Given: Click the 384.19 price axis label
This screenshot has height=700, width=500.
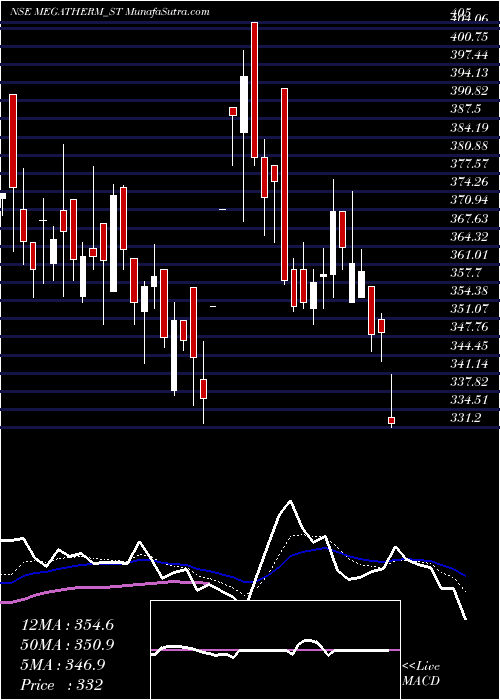Looking at the screenshot, I should click(x=469, y=128).
